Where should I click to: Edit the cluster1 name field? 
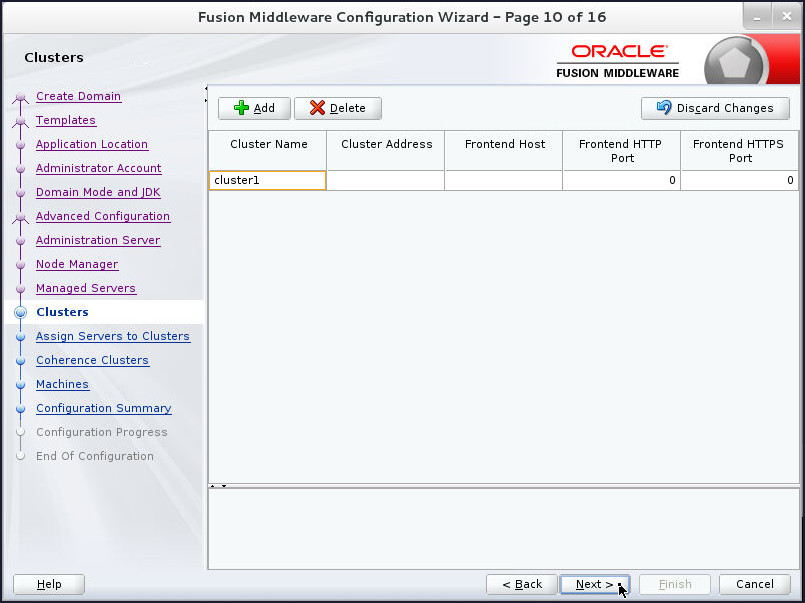pos(267,180)
